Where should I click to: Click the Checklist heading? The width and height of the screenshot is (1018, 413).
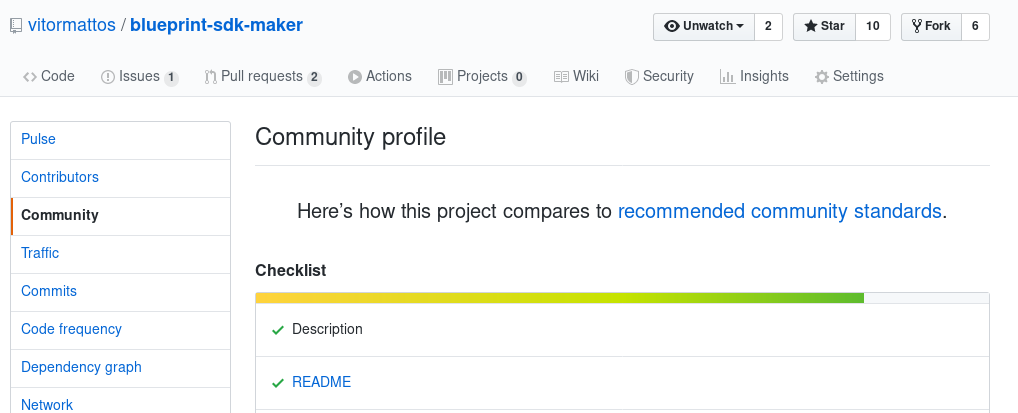[291, 270]
